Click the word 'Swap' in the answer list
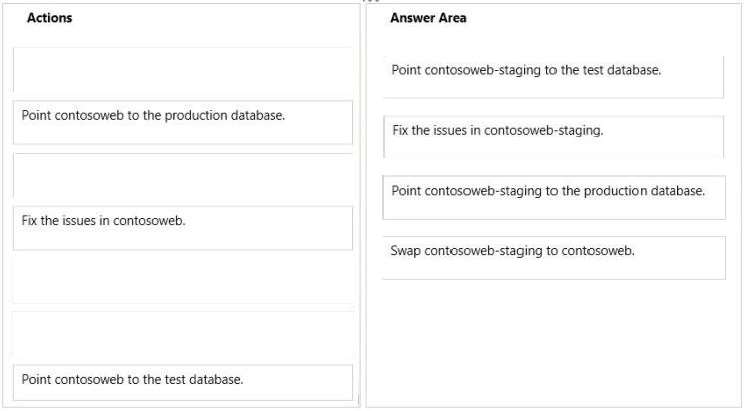Screen dimensions: 744x411 405,251
